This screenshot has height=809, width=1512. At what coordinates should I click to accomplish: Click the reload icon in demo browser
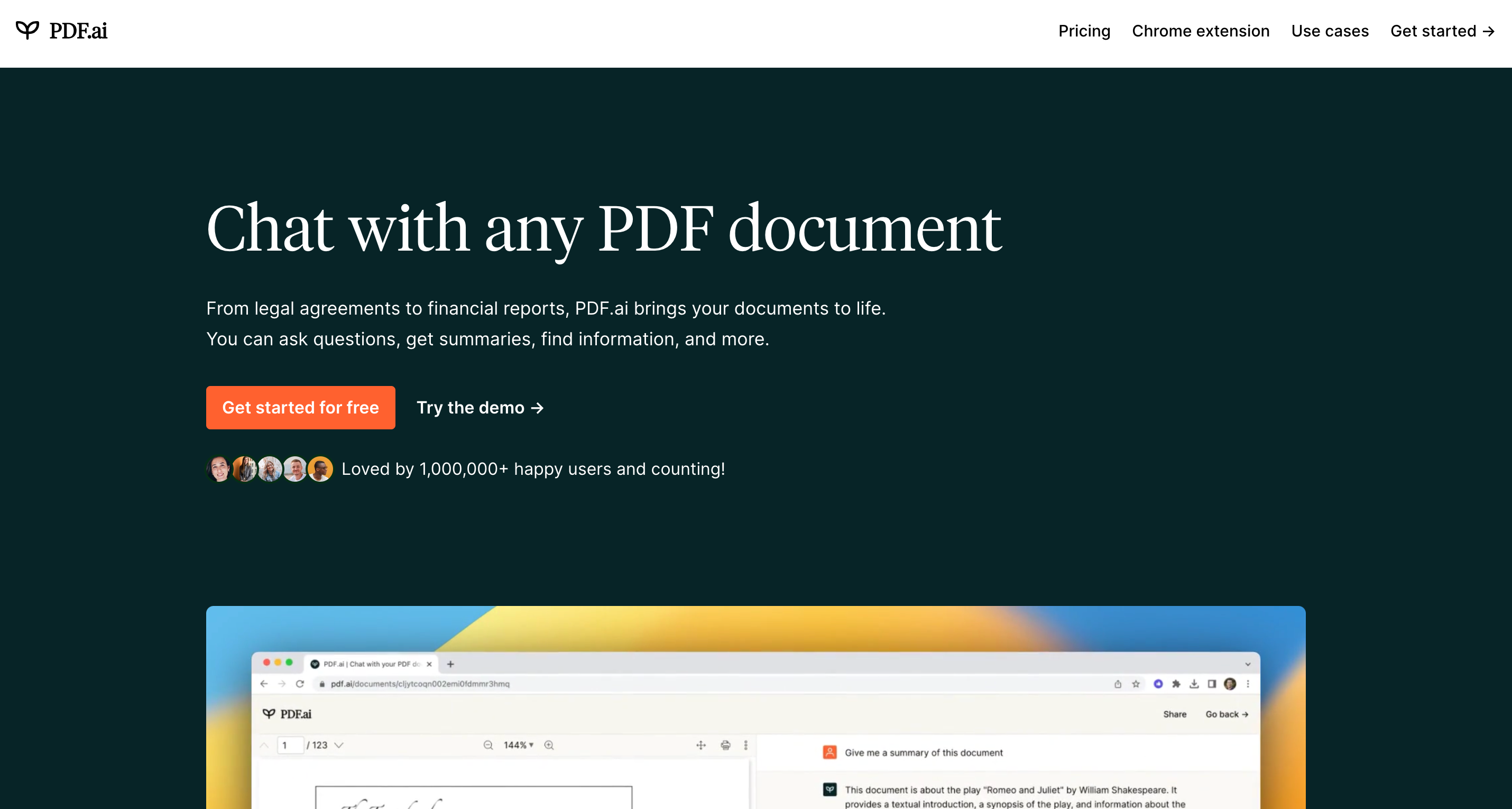point(300,684)
